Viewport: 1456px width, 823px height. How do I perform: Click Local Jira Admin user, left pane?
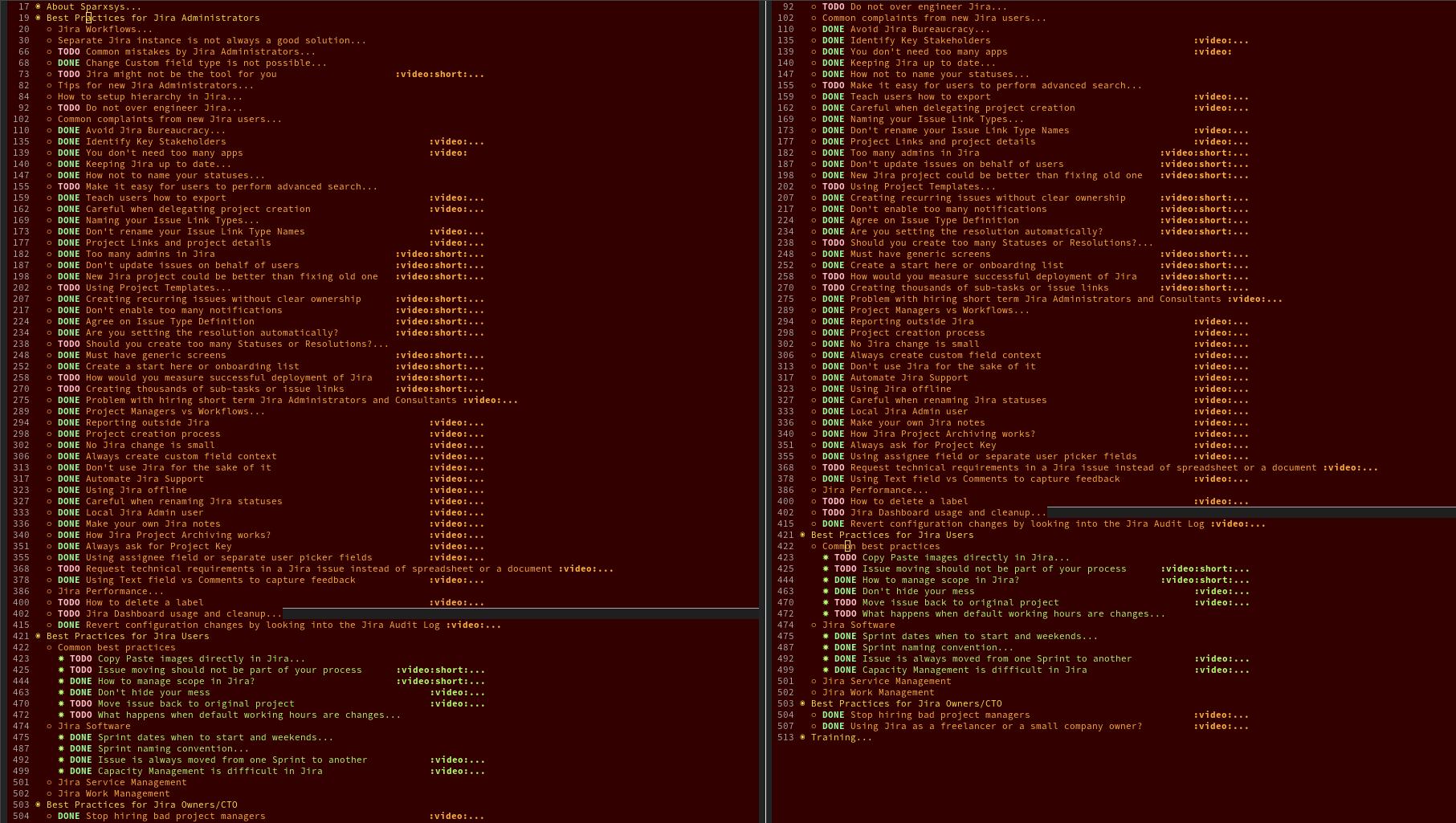point(145,512)
